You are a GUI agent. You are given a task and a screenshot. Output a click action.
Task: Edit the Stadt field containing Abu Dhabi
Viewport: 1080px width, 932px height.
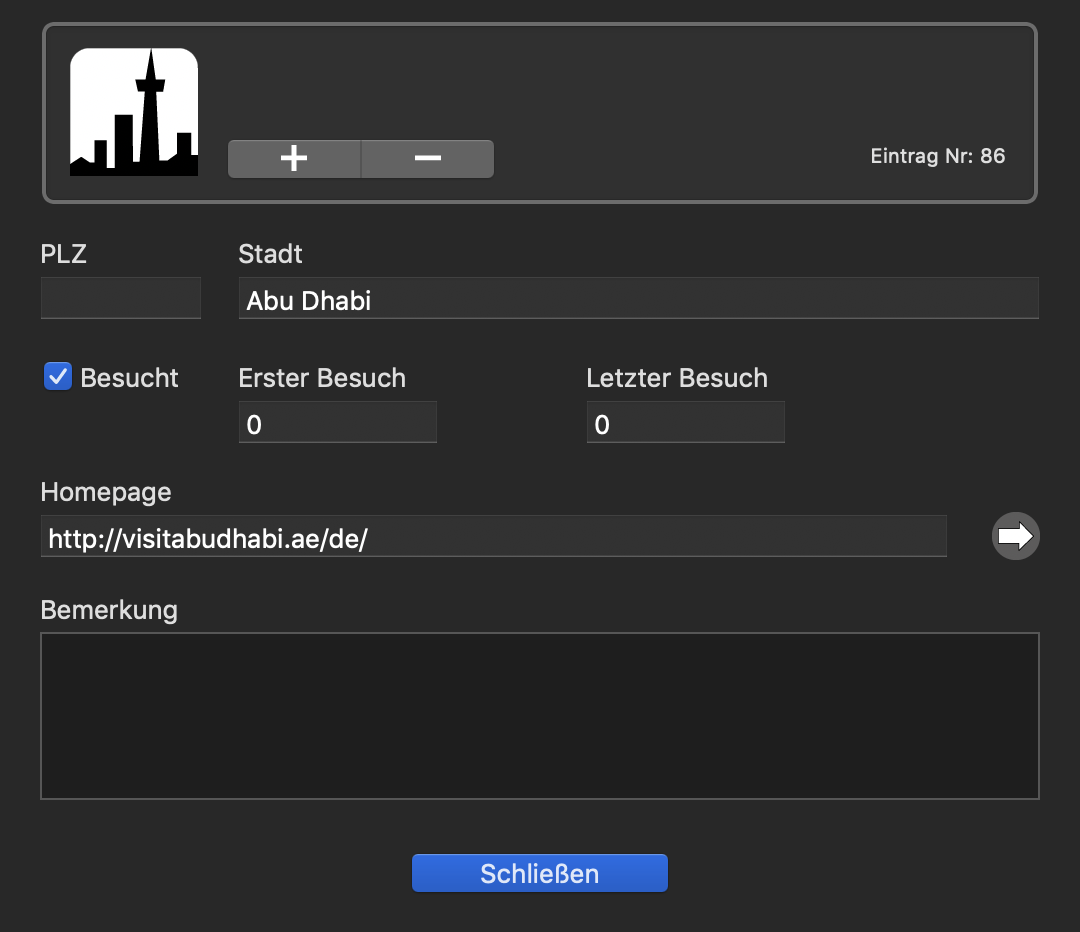(x=638, y=298)
